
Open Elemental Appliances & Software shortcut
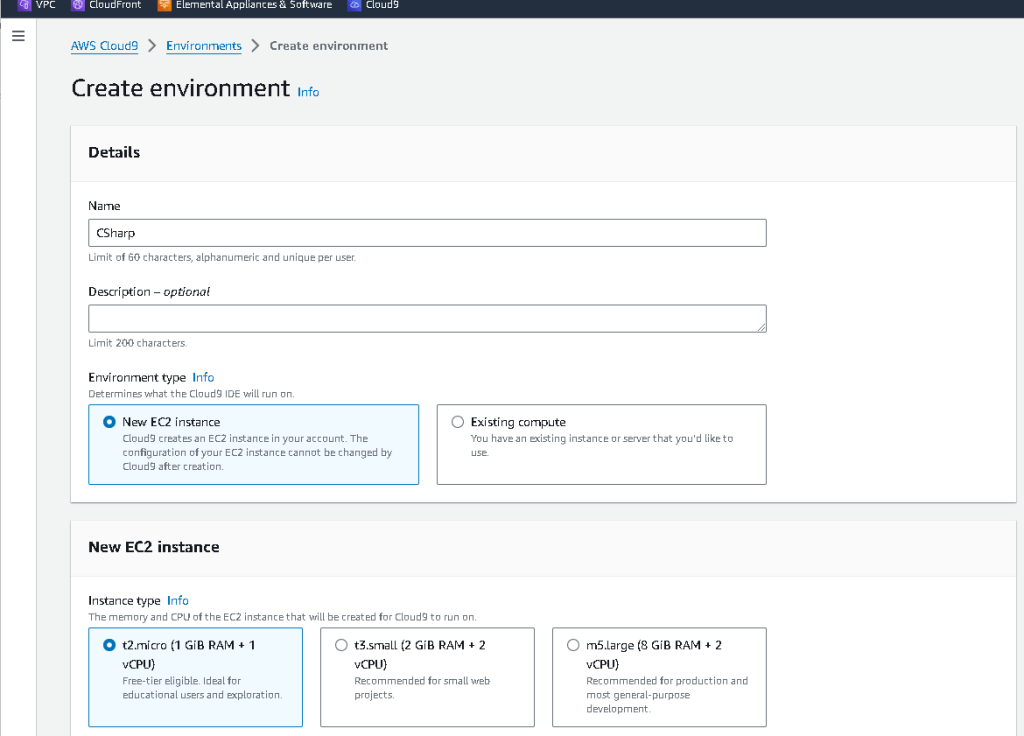coord(245,5)
